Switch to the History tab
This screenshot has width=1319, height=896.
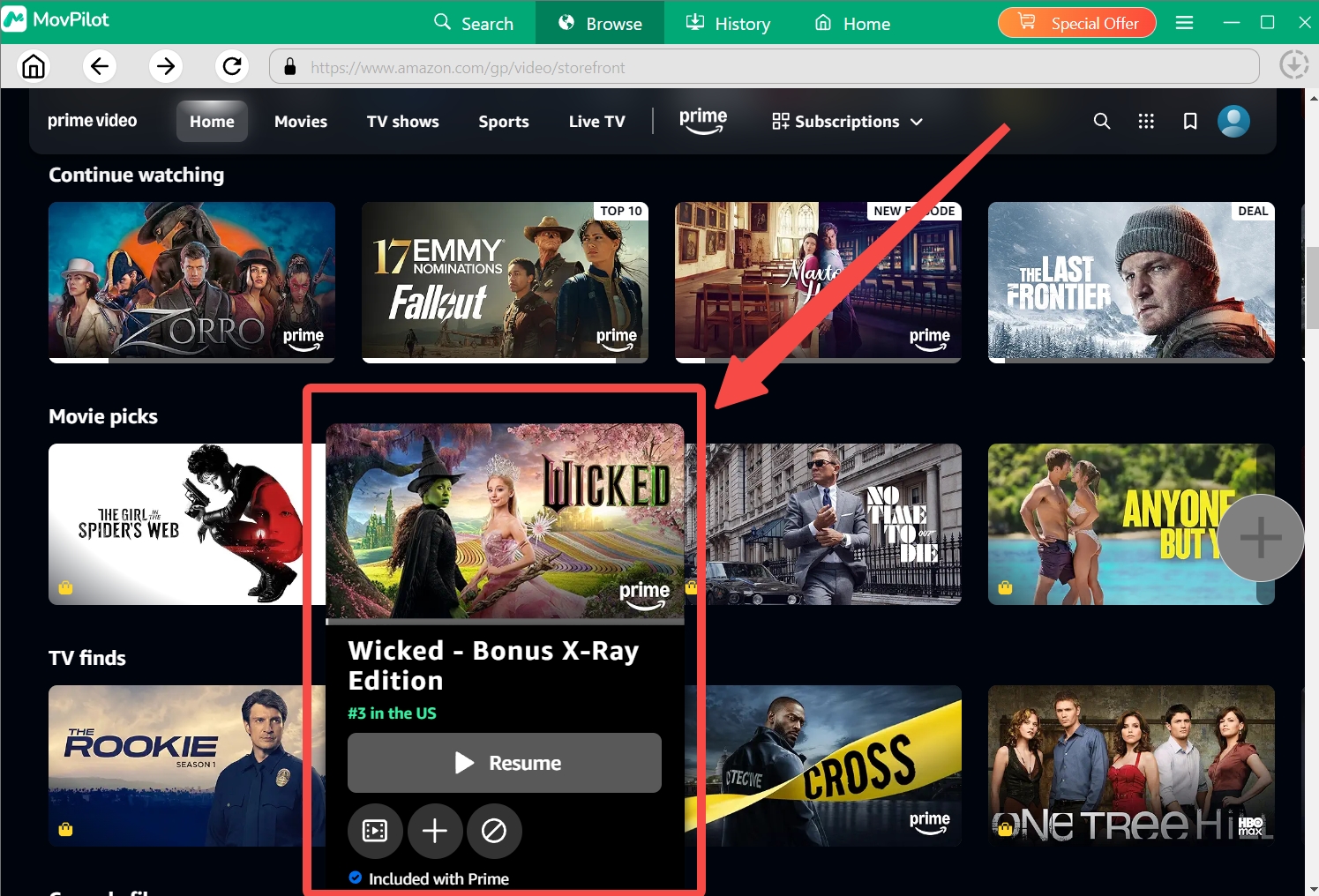coord(727,23)
